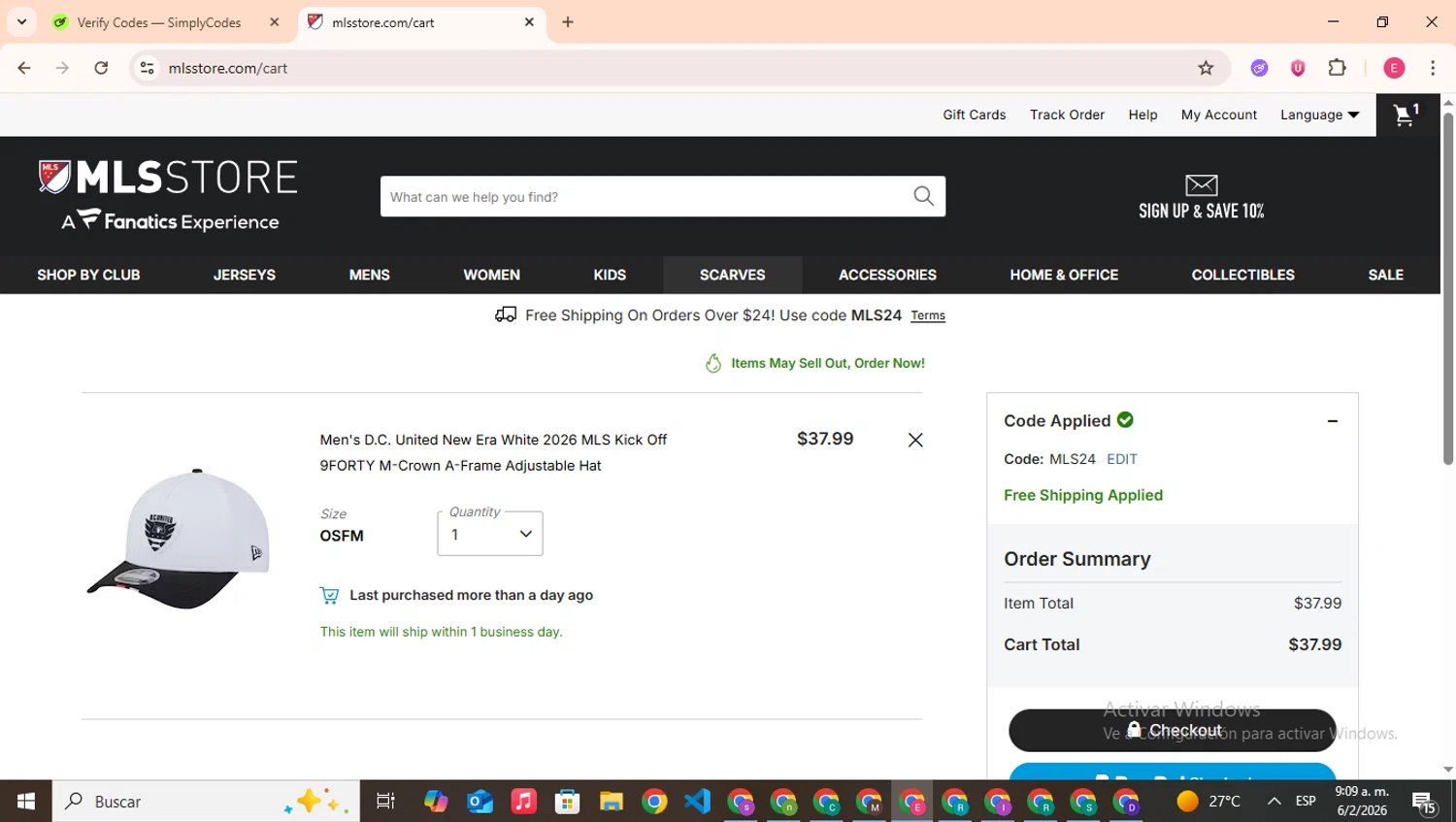Screen dimensions: 1456x822
Task: Open the SALE menu
Action: tap(1386, 275)
